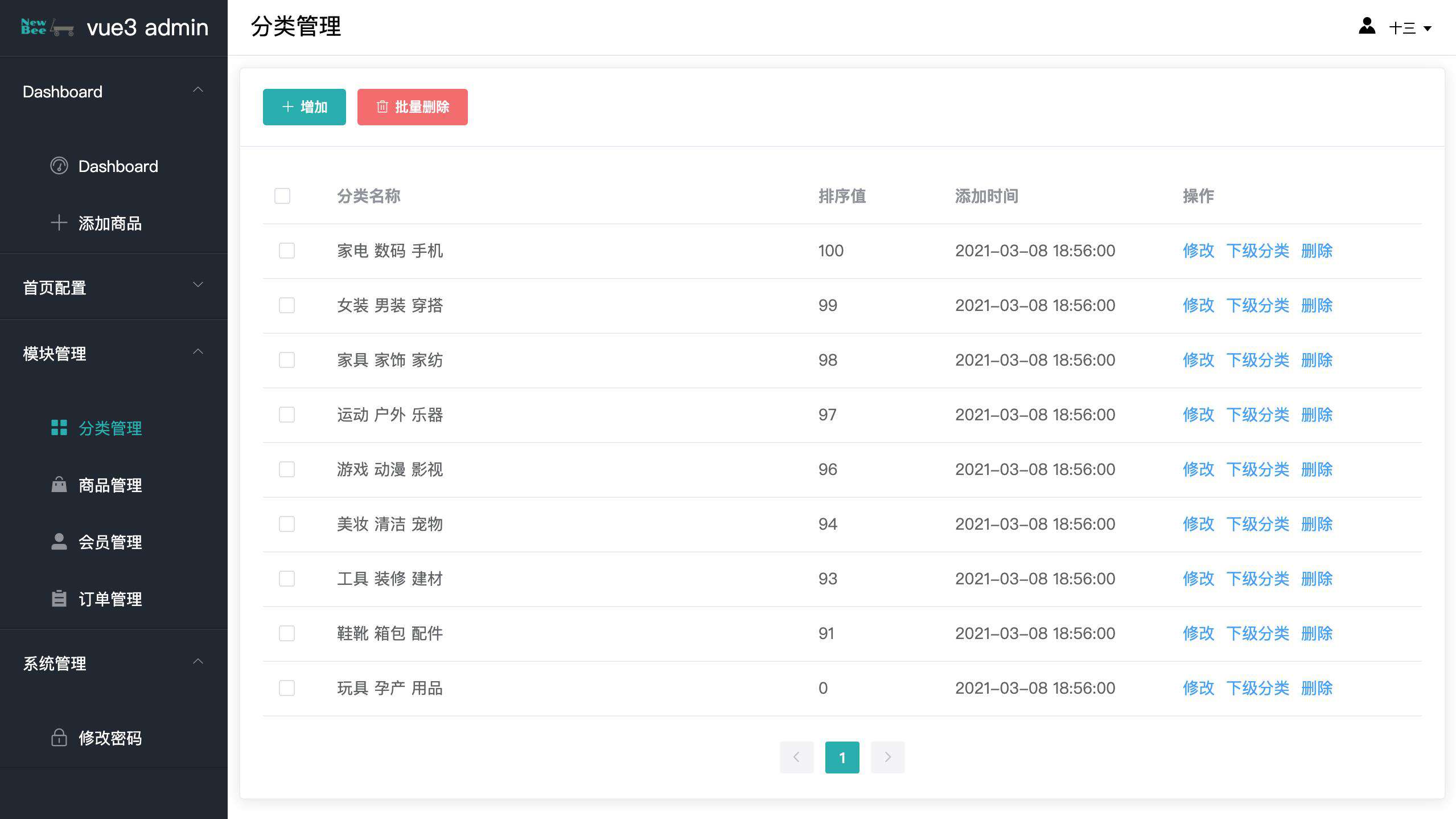Click sort value 0 in last row

(823, 688)
